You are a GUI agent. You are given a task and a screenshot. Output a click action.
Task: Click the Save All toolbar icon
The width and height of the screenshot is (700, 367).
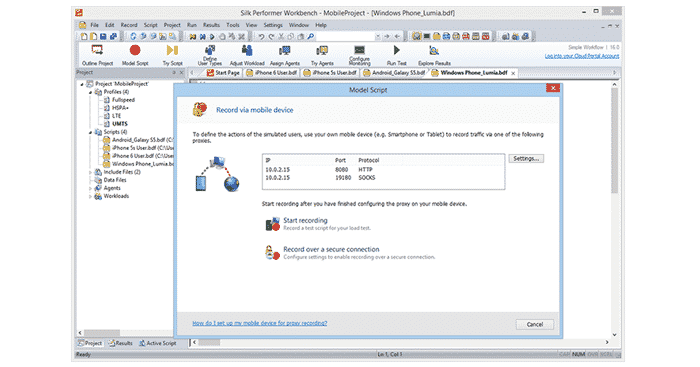tap(113, 37)
